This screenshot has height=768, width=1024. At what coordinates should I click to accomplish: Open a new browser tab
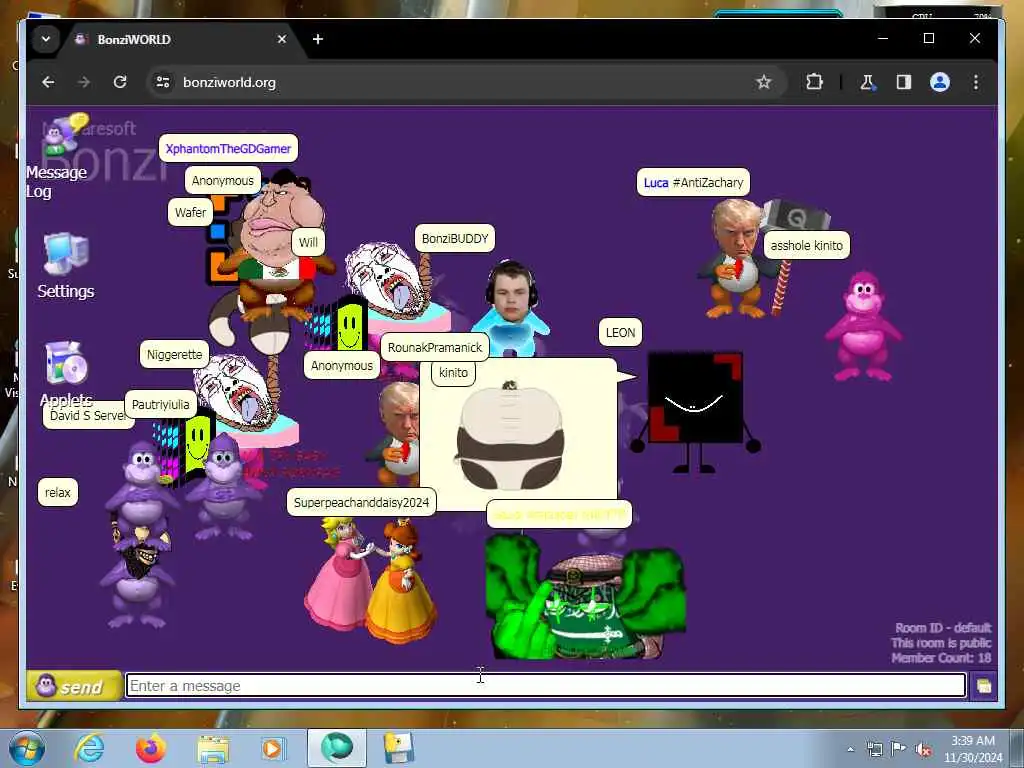coord(318,39)
